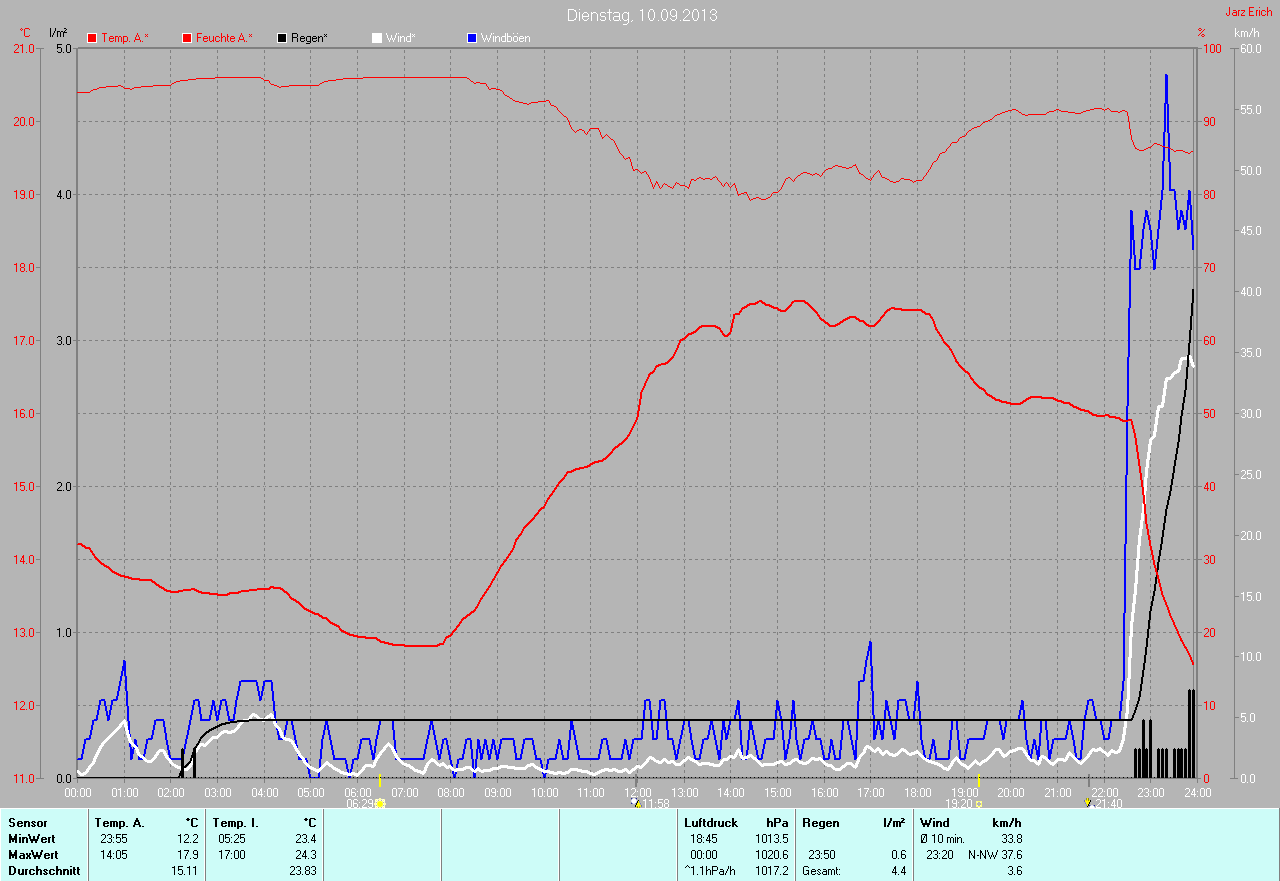Click the 05:25 indoor minimum time
1280x881 pixels.
[x=232, y=839]
